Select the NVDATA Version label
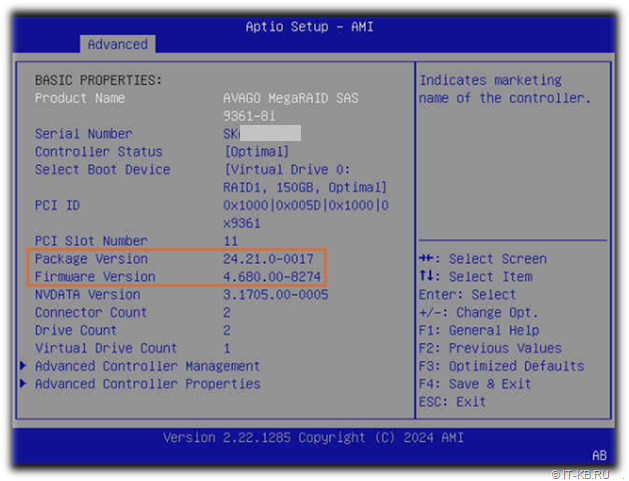 [x=87, y=294]
